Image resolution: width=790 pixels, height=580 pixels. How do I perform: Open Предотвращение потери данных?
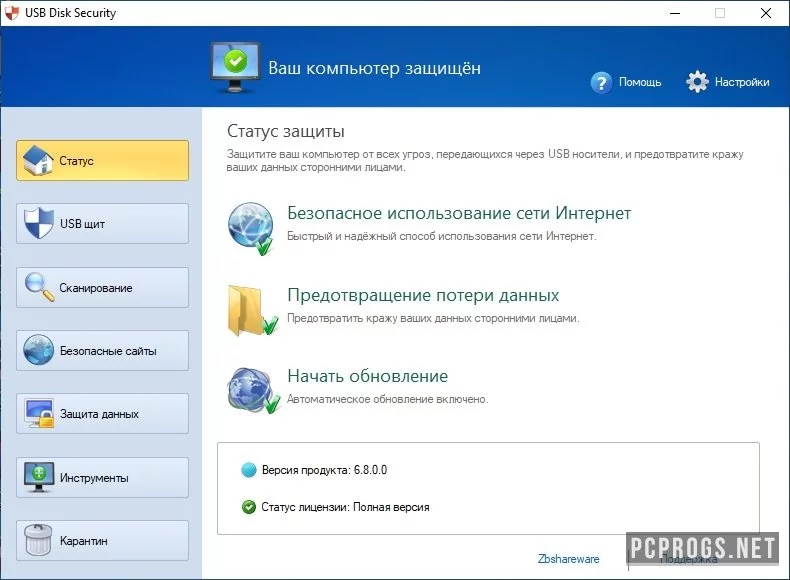coord(423,295)
